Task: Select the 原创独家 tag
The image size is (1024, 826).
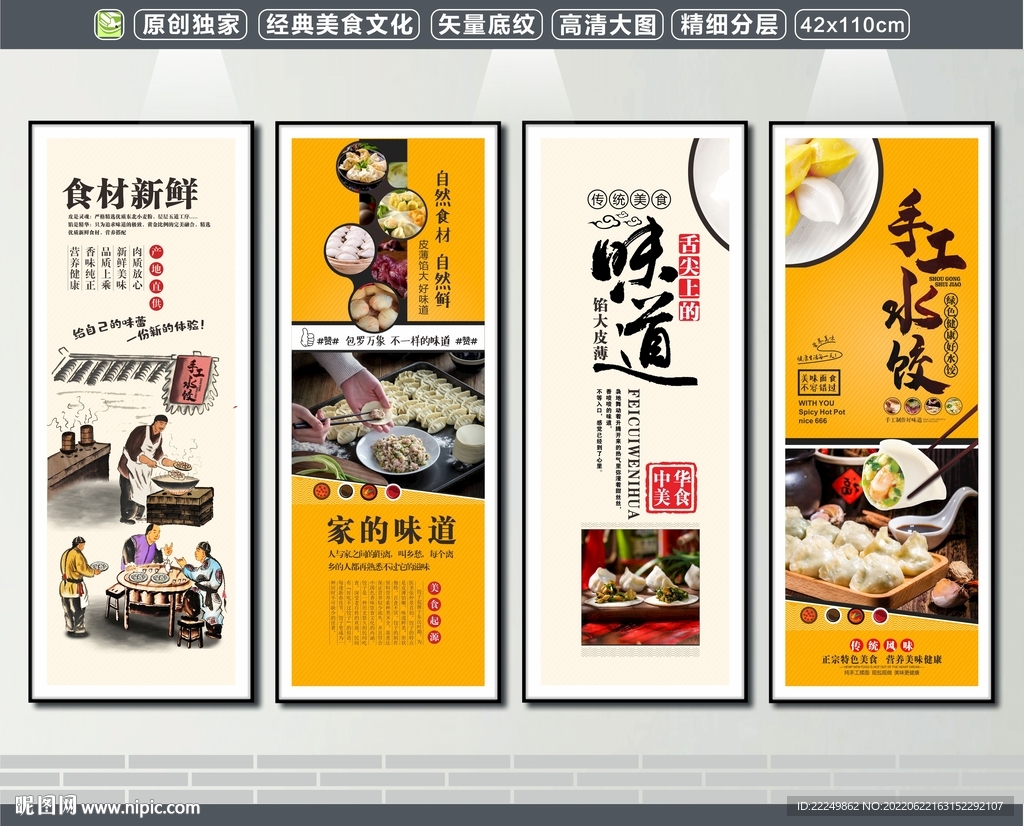Action: [x=191, y=24]
